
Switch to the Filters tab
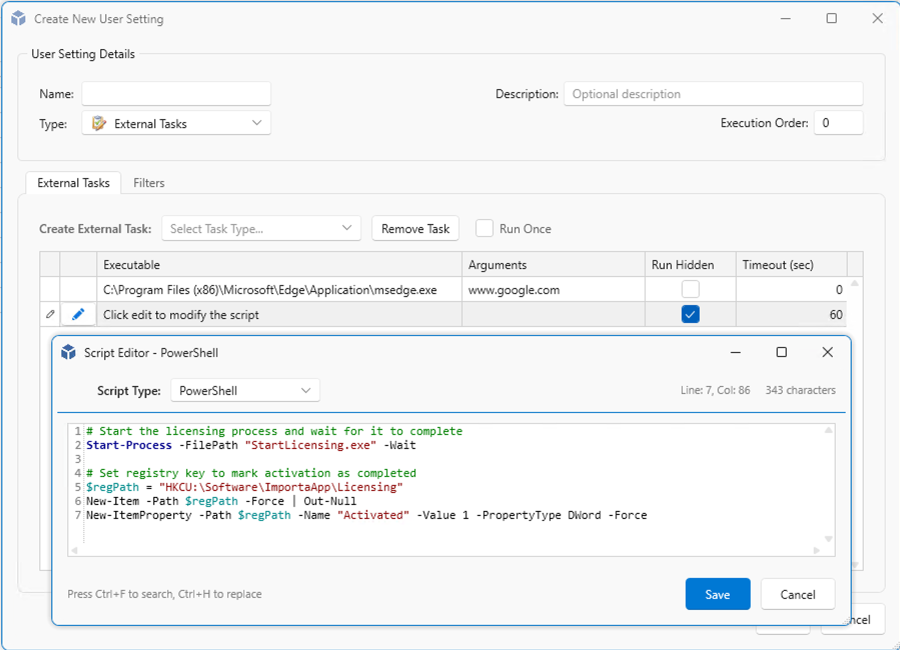click(x=149, y=183)
